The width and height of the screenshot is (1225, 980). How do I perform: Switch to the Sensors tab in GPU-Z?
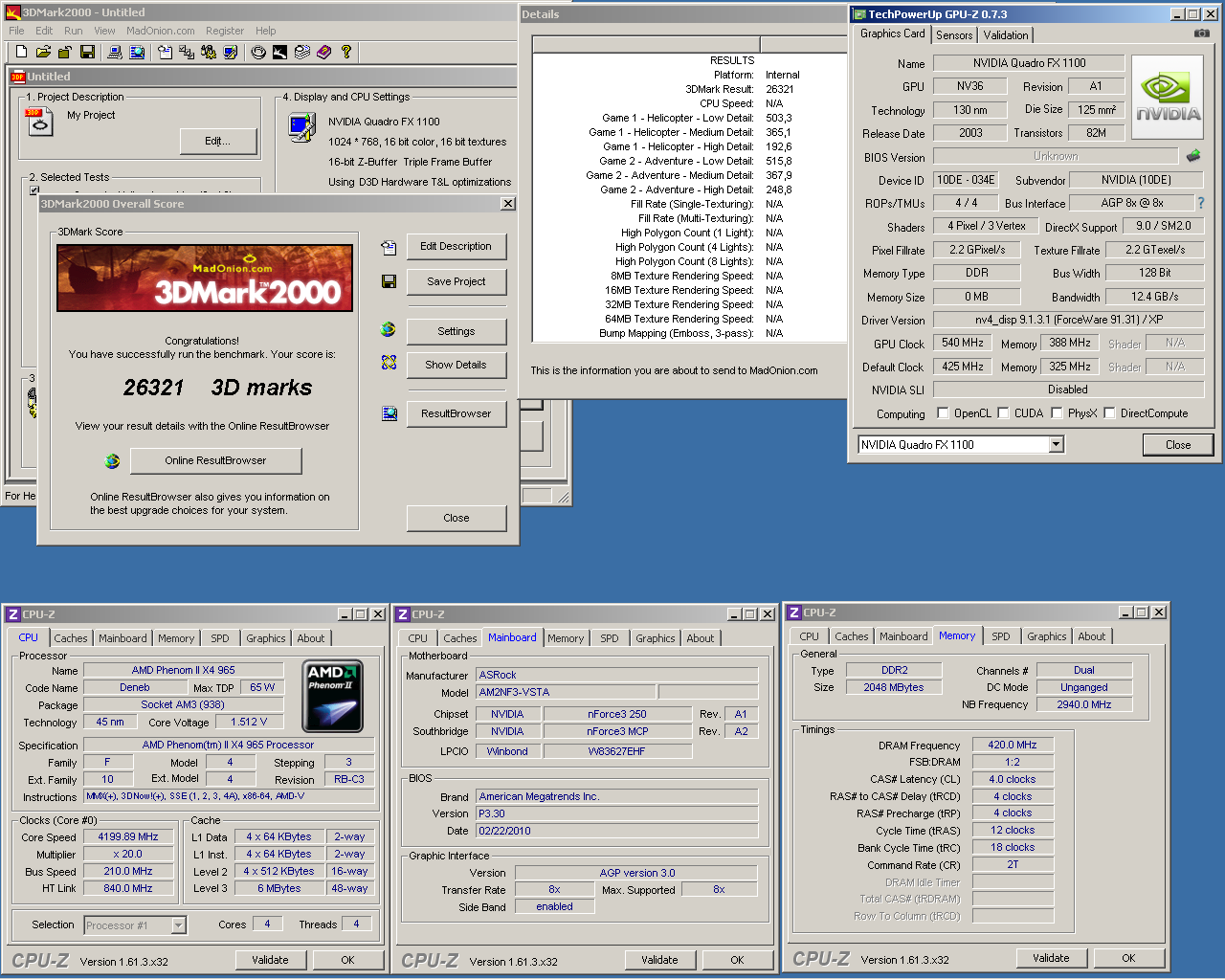954,34
